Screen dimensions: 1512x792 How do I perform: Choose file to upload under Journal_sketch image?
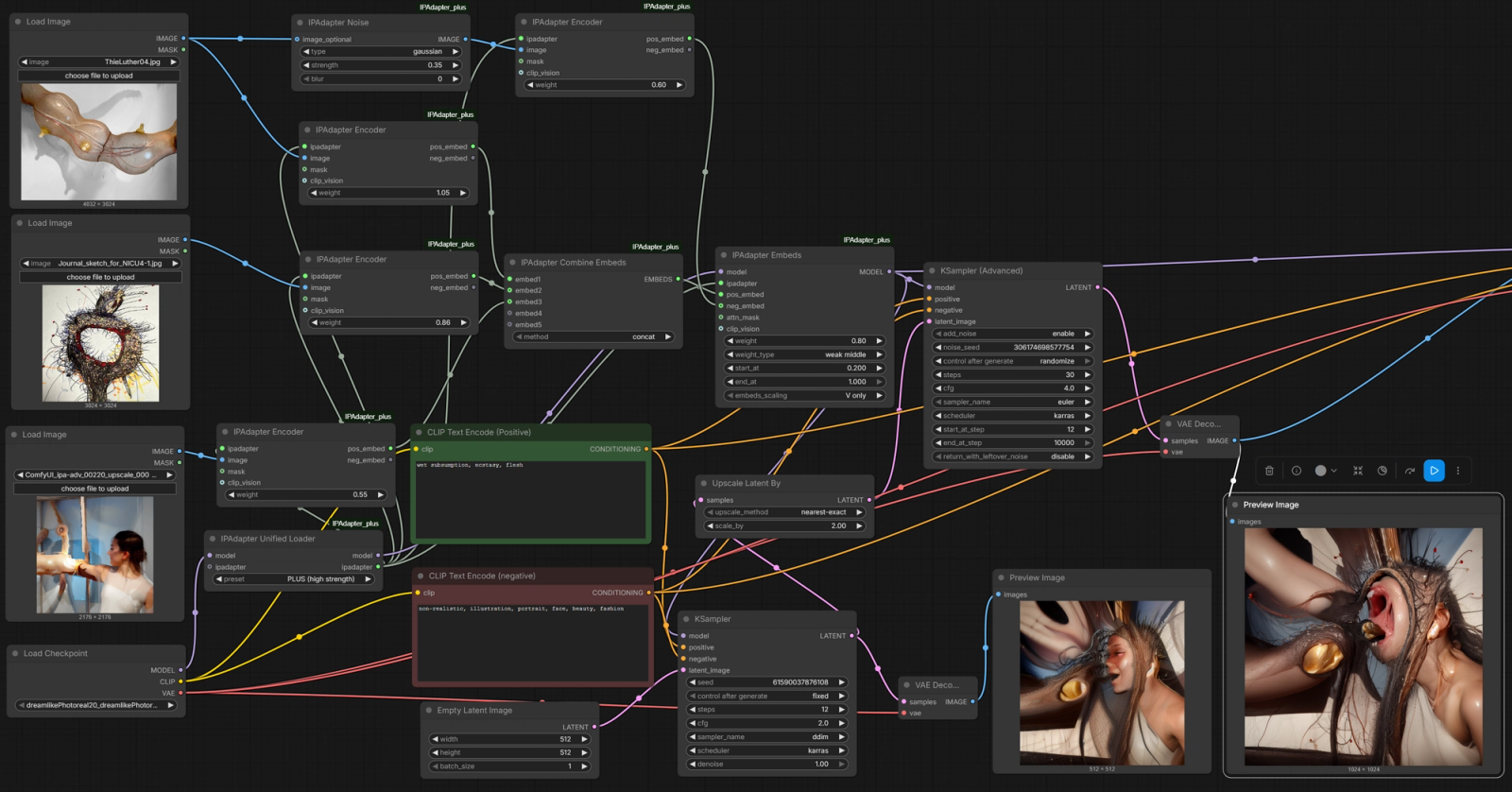tap(100, 277)
